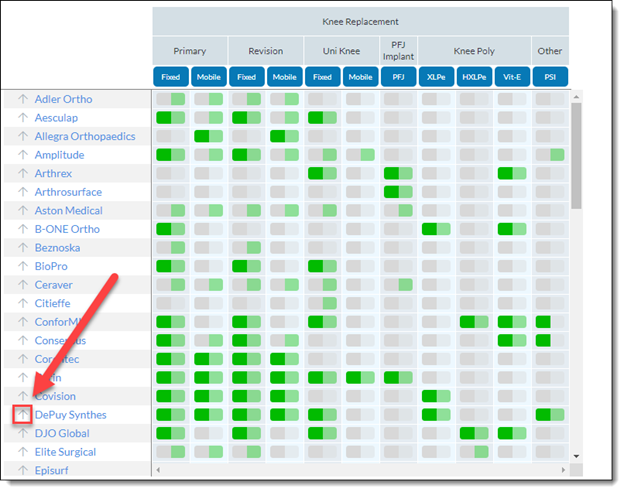Viewport: 624px width, 492px height.
Task: Select the Uni Knee Fixed column filter
Action: [322, 77]
